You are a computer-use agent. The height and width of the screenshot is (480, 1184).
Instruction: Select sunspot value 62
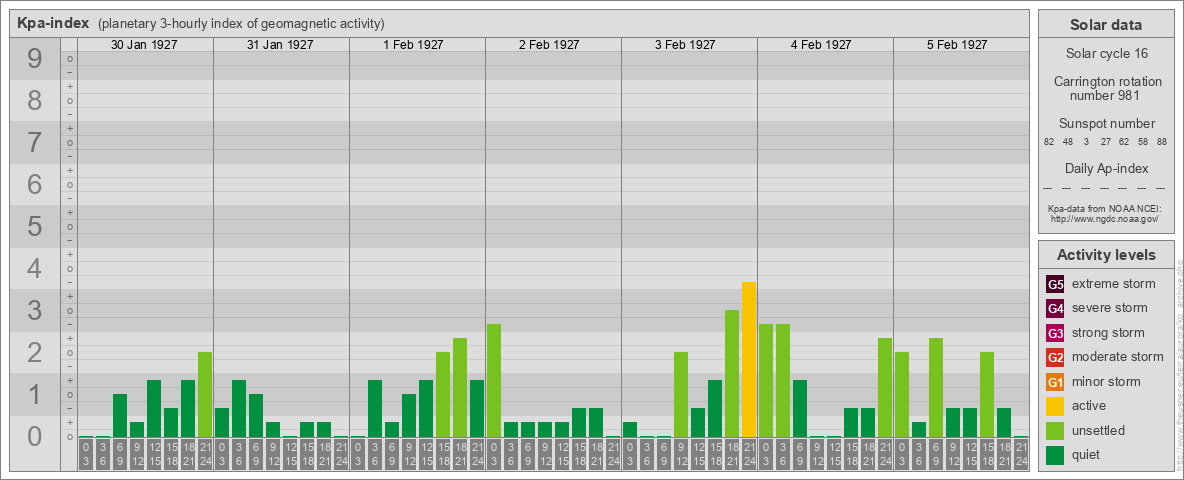[x=1124, y=142]
